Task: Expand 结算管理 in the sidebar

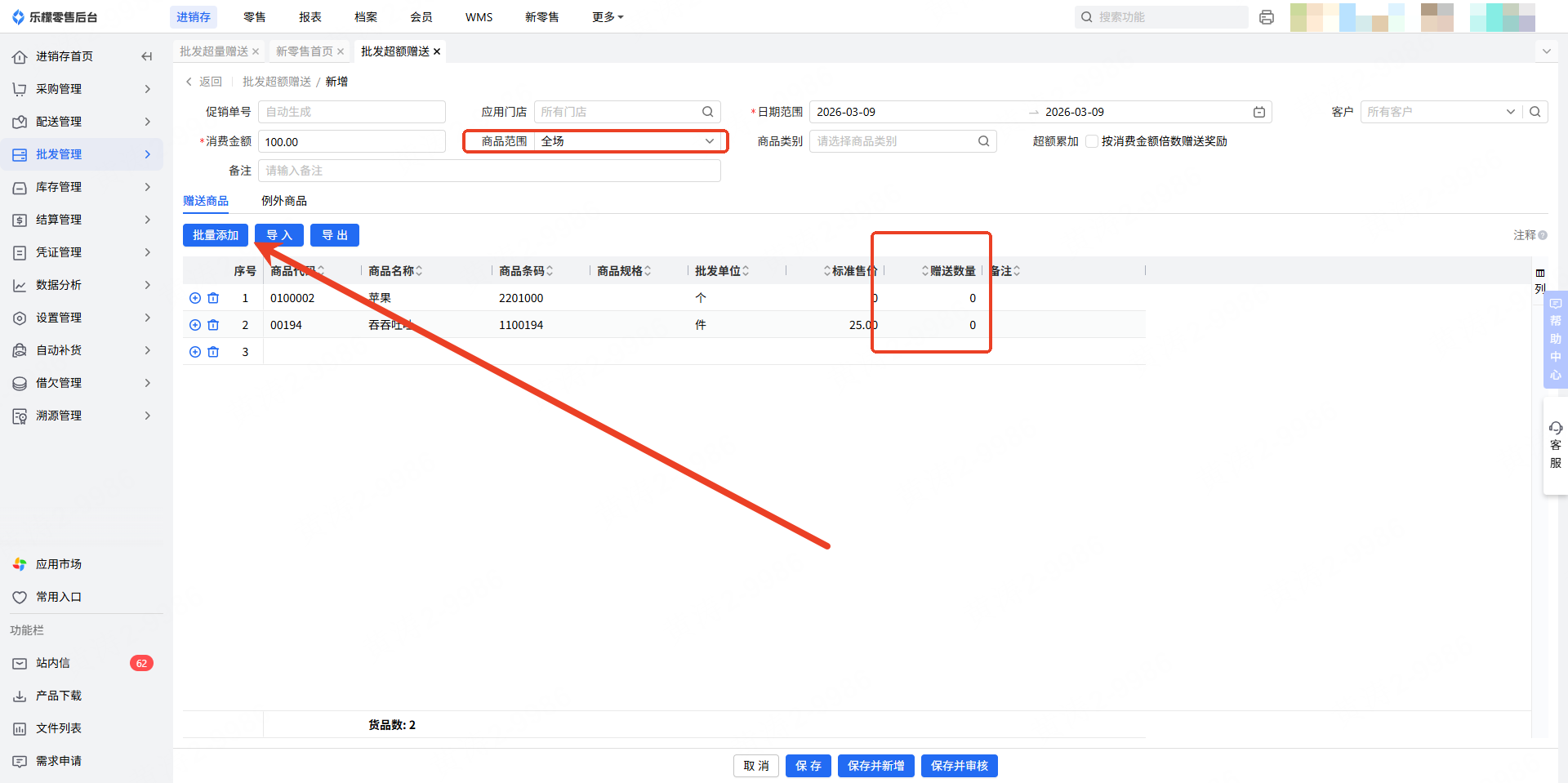Action: tap(82, 220)
